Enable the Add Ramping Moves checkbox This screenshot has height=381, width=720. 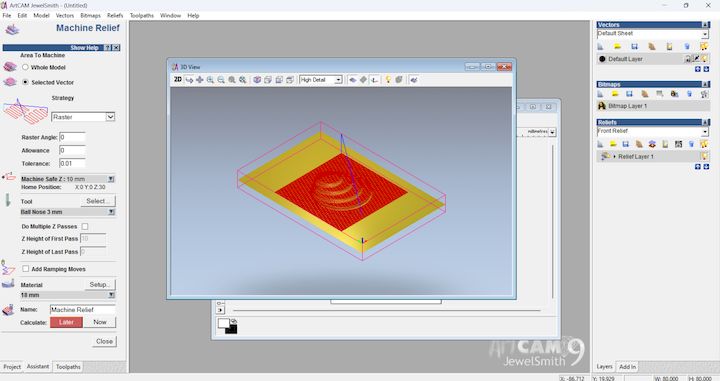pos(26,269)
